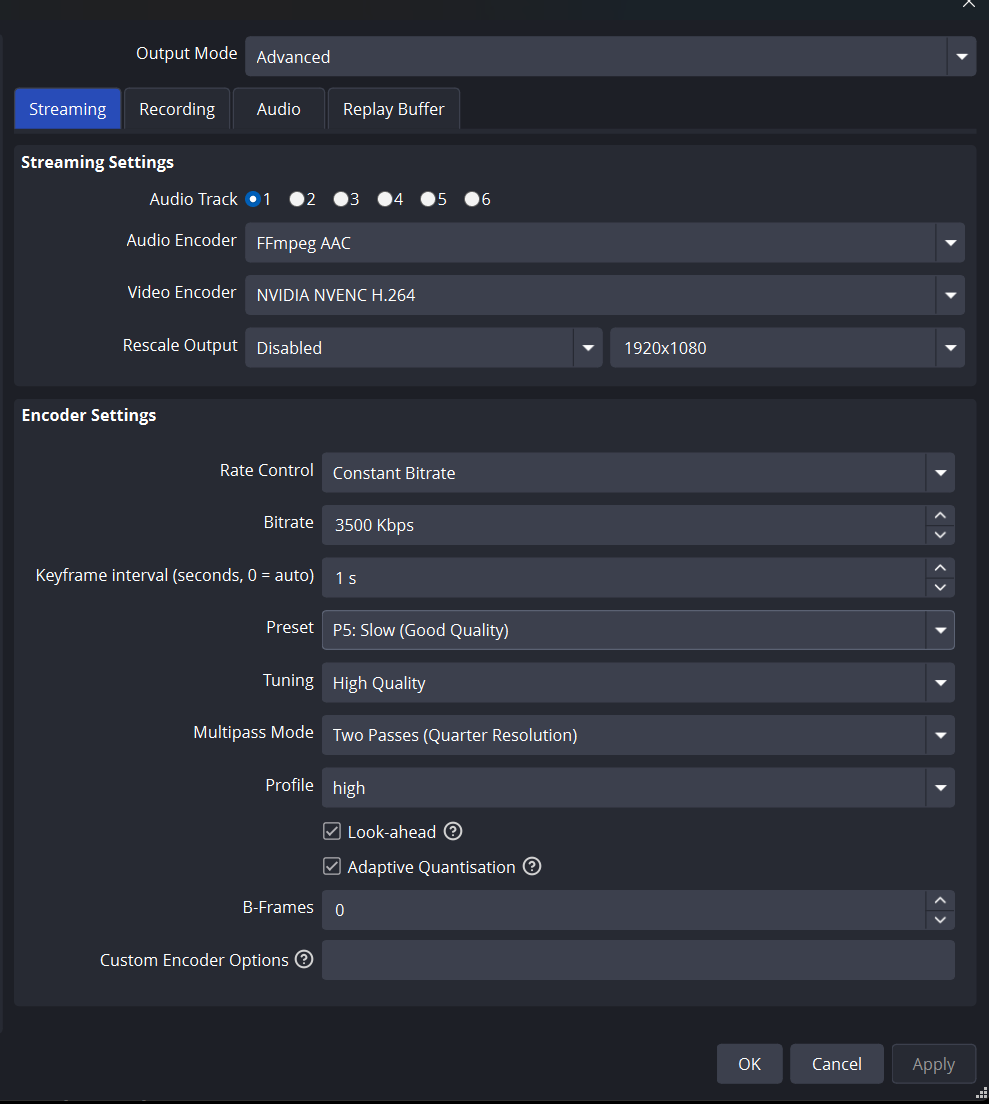The width and height of the screenshot is (989, 1104).
Task: Switch to the Recording tab
Action: coord(177,109)
